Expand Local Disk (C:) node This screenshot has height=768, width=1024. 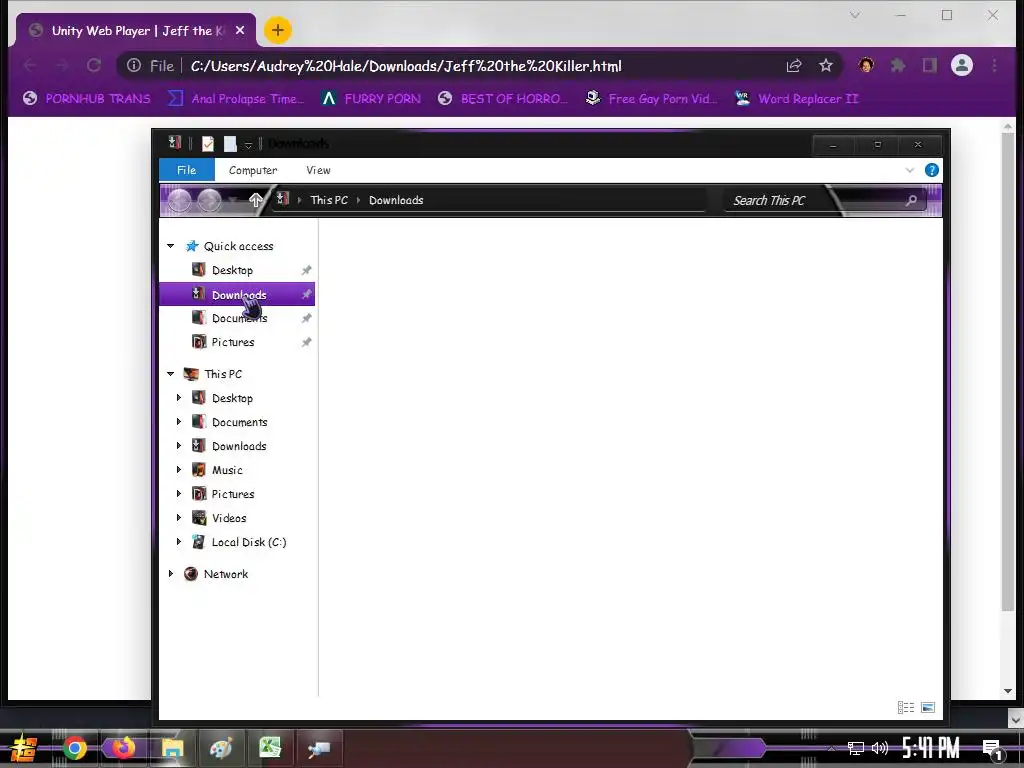(x=178, y=541)
